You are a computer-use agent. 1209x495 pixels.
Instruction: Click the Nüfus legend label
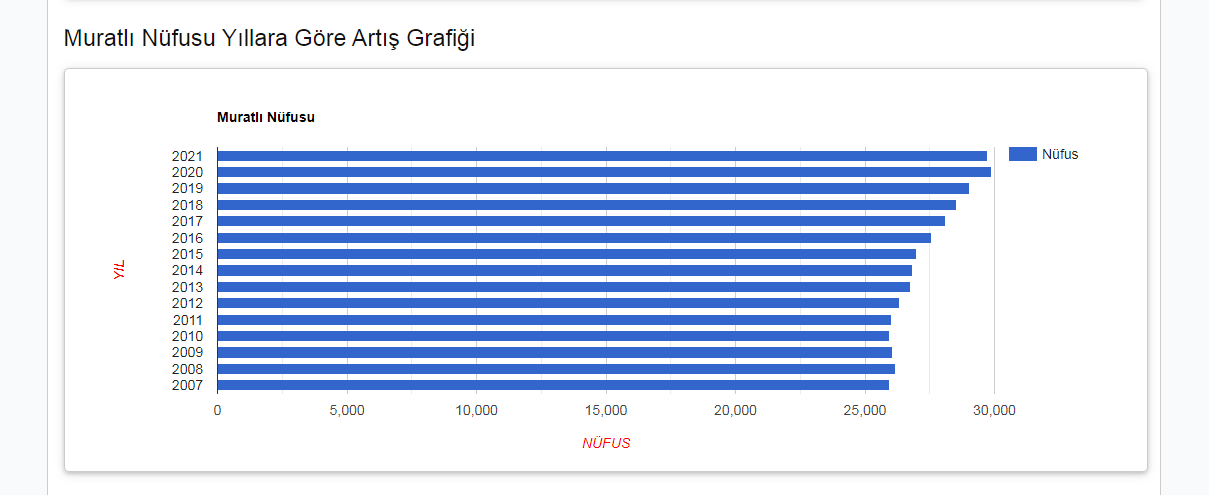coord(1060,154)
